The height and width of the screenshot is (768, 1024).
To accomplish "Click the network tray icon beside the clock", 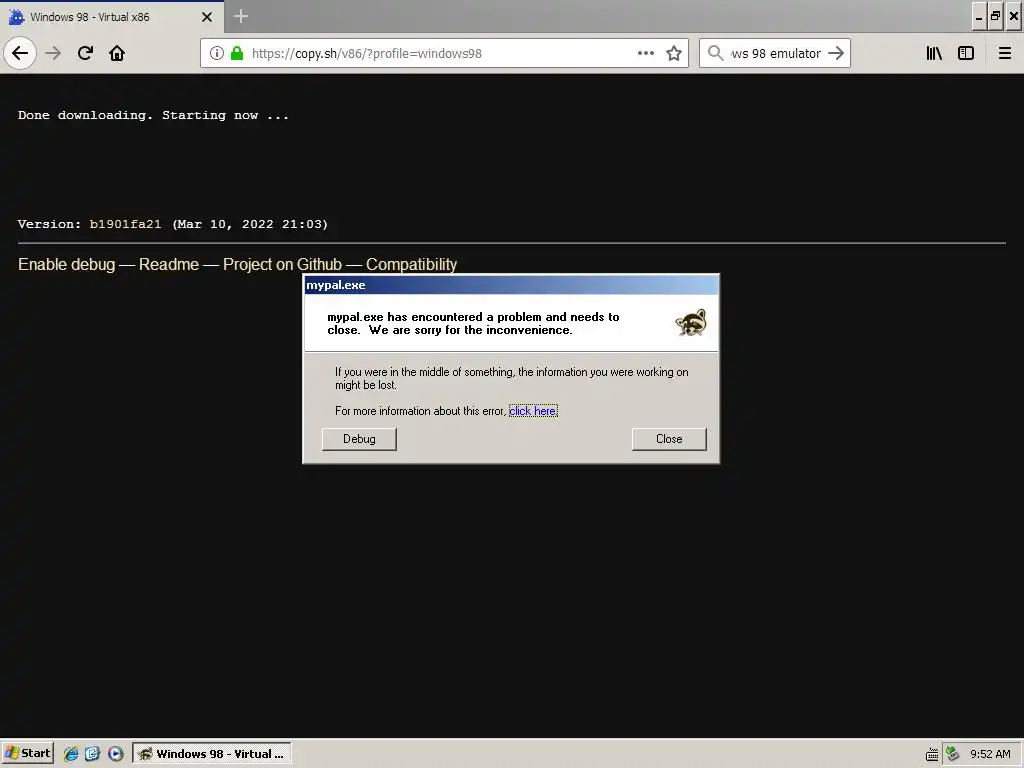I will click(x=953, y=754).
